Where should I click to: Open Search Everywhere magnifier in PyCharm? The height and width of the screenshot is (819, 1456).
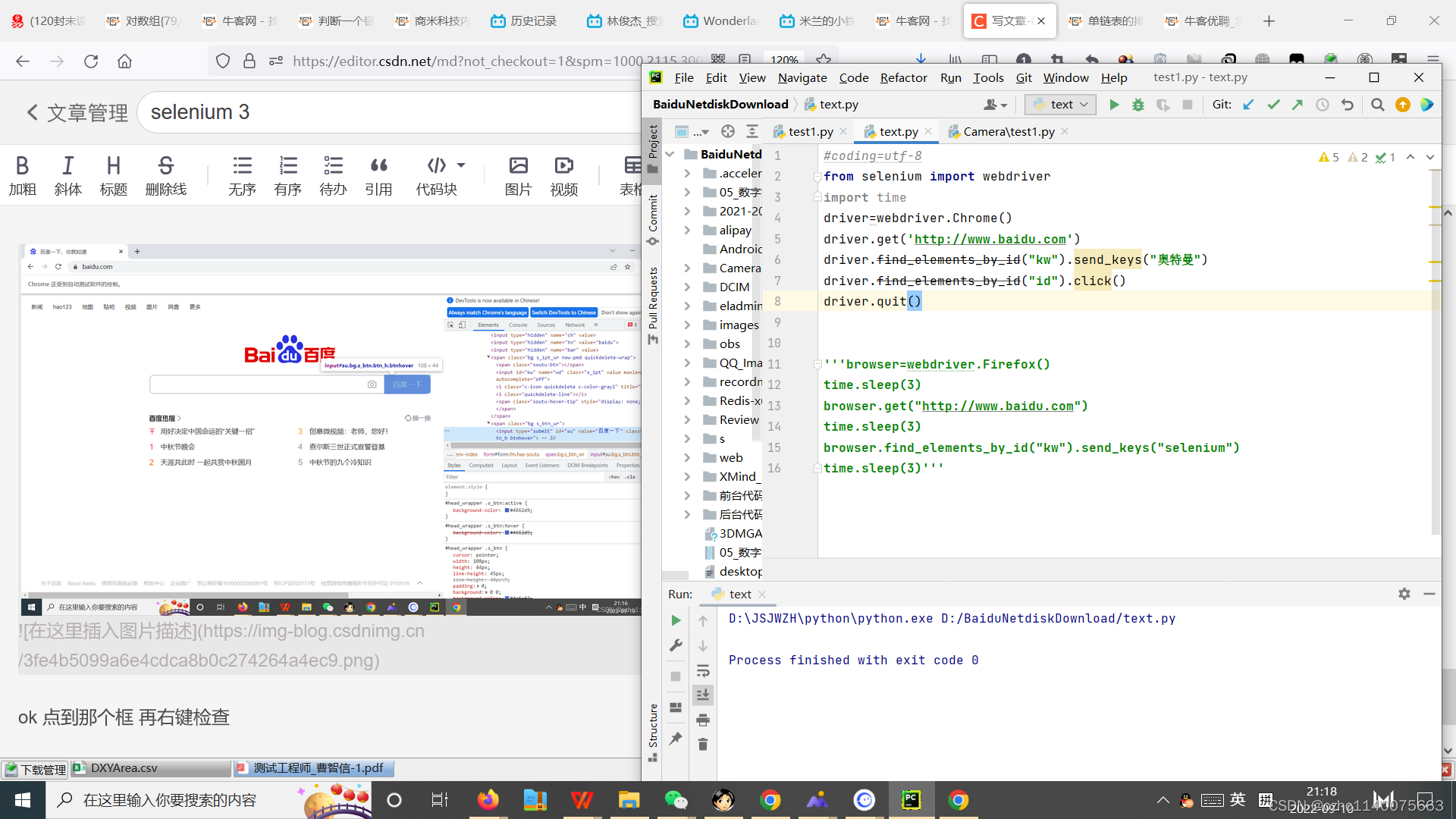tap(1378, 105)
